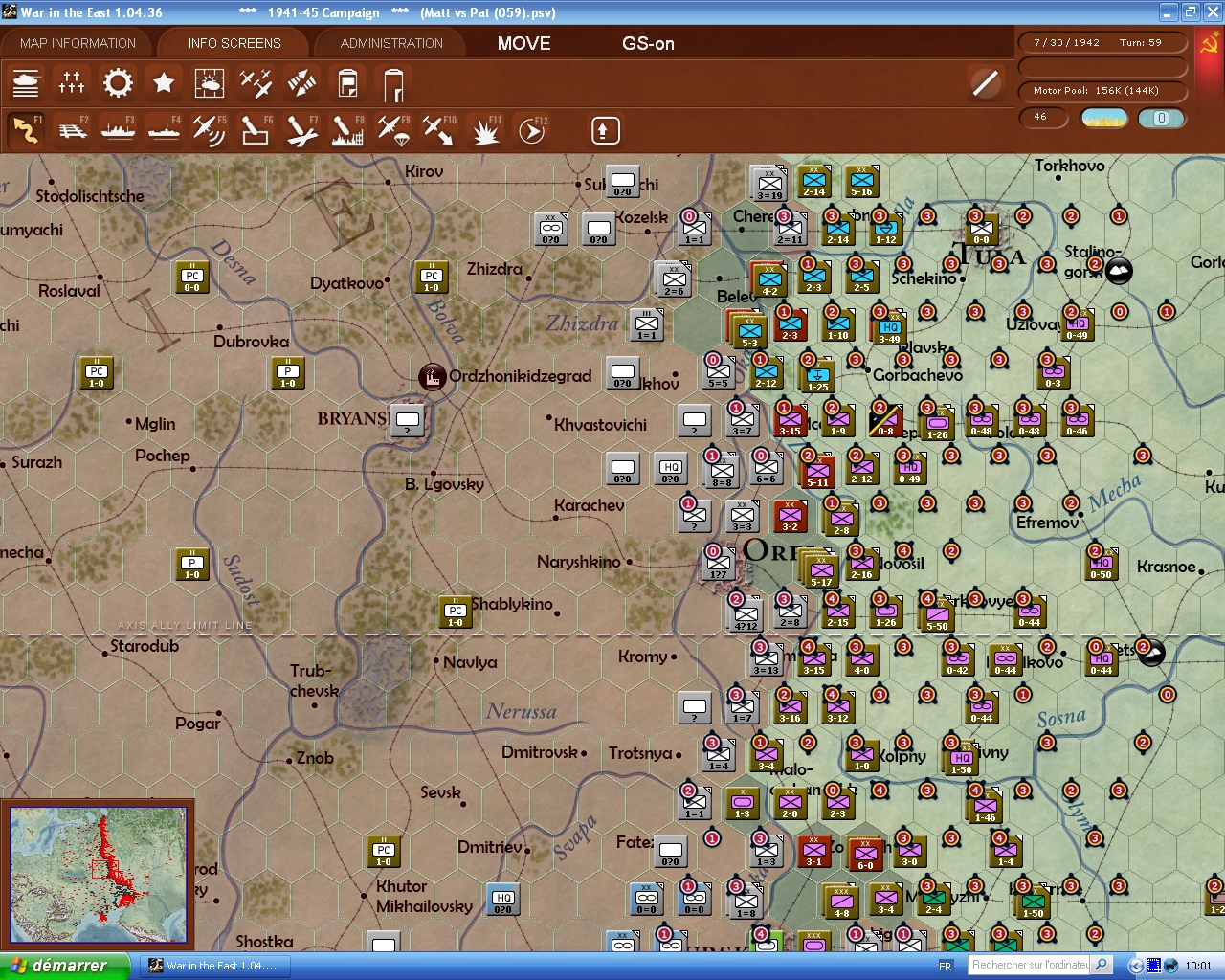This screenshot has height=980, width=1225.
Task: Click the PC 0-0 counter near Roslavl
Action: (192, 278)
